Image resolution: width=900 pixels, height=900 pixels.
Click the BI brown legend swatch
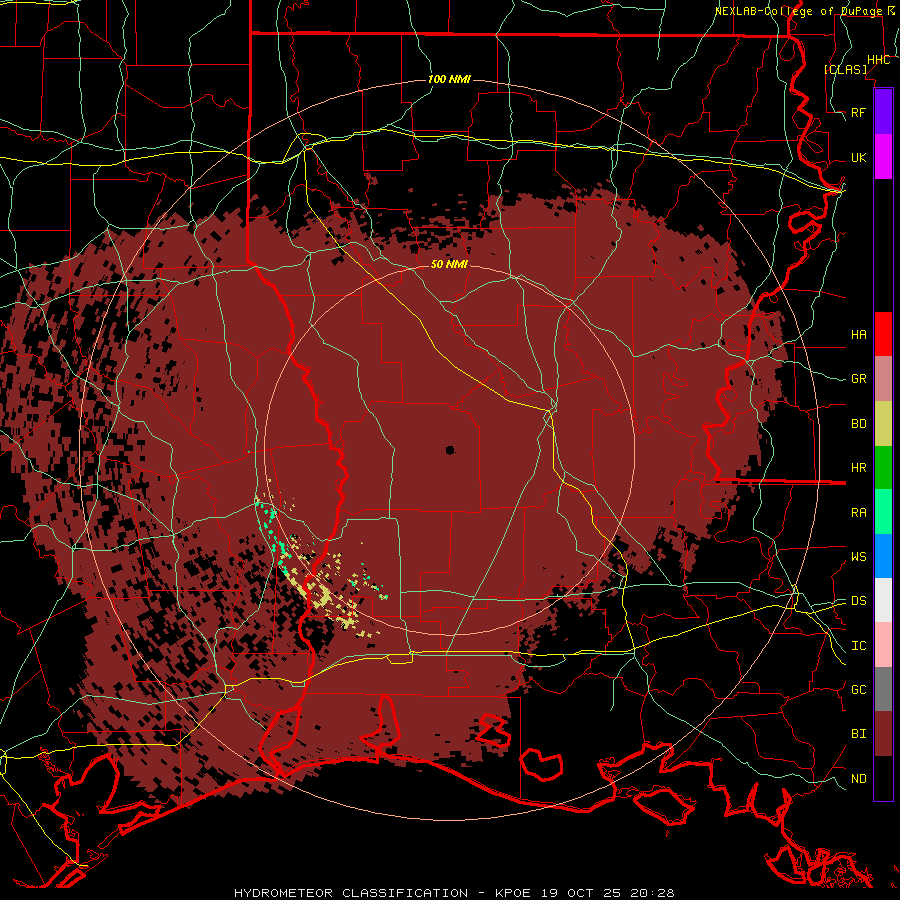point(883,734)
